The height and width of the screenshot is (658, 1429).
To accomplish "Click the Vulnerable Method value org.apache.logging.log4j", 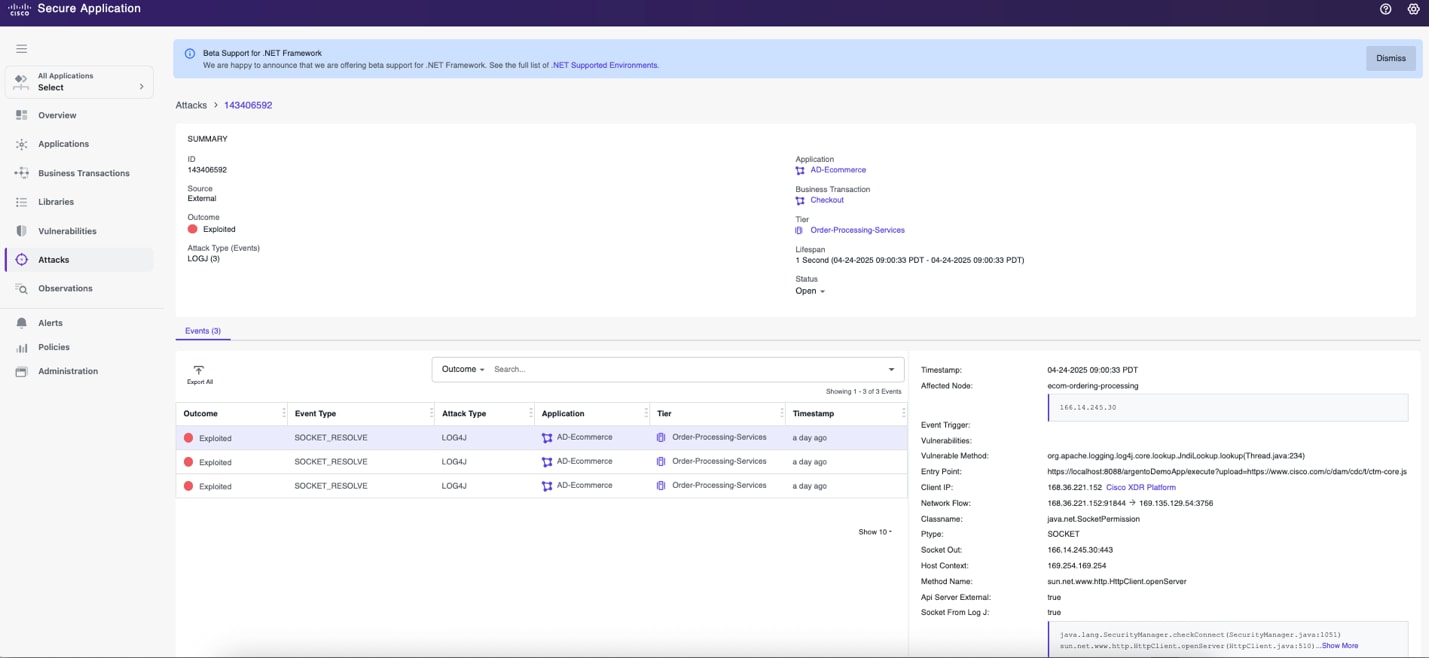I will click(1176, 456).
